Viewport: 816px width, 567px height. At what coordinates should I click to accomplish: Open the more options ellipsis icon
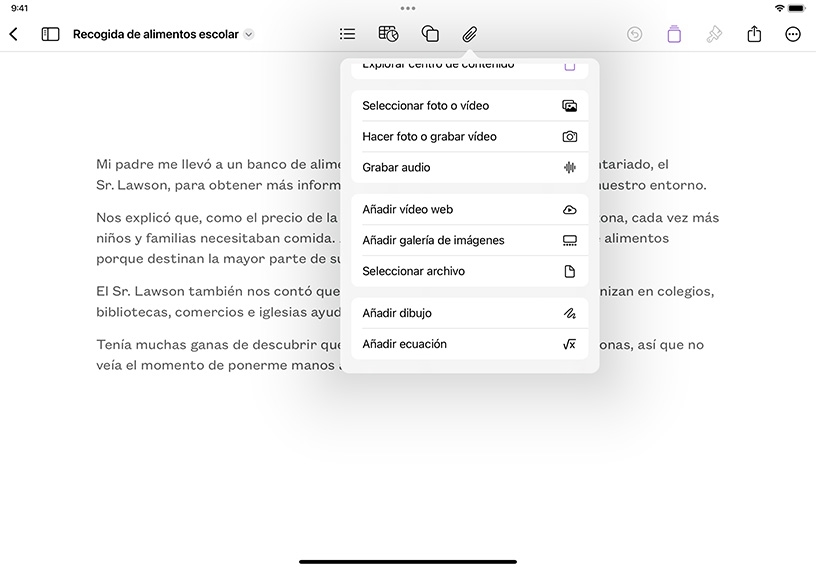[x=793, y=34]
